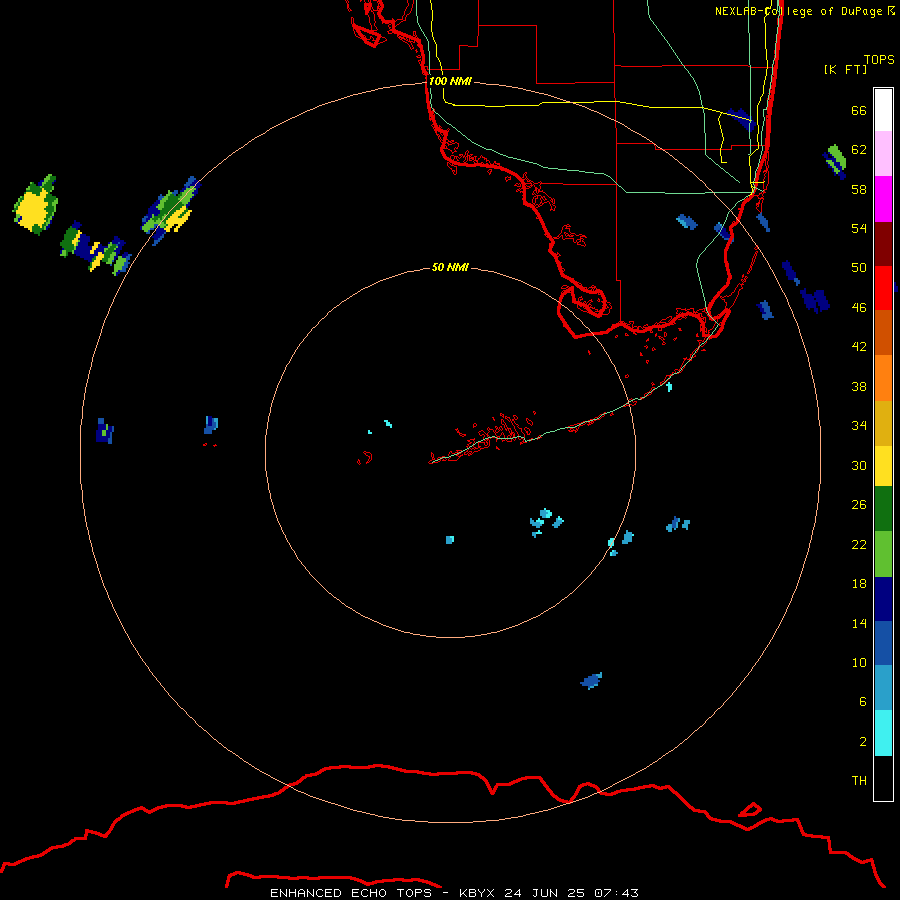Click the '18' legend value
900x900 pixels.
point(859,584)
